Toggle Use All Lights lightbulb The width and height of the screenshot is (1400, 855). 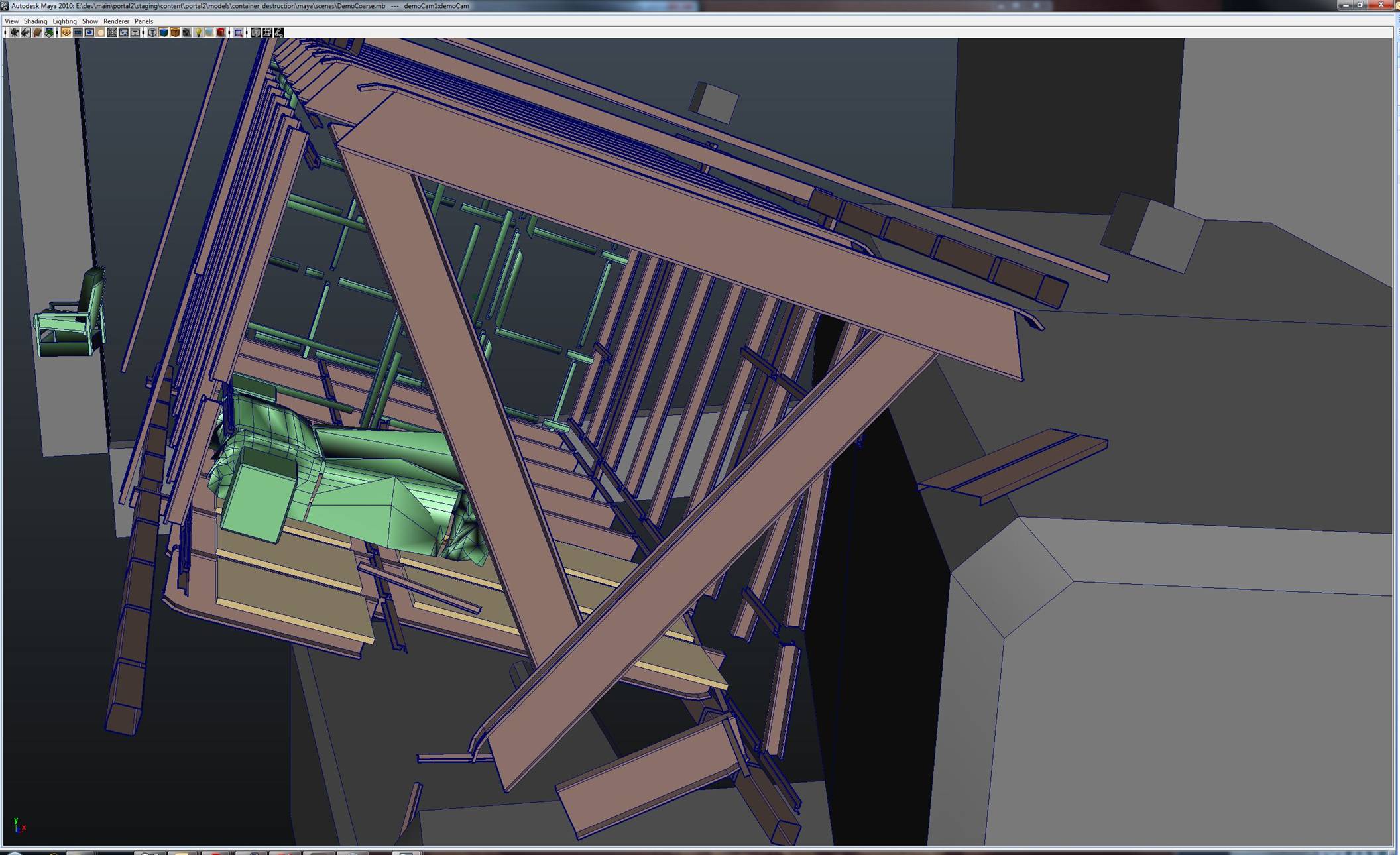(198, 32)
